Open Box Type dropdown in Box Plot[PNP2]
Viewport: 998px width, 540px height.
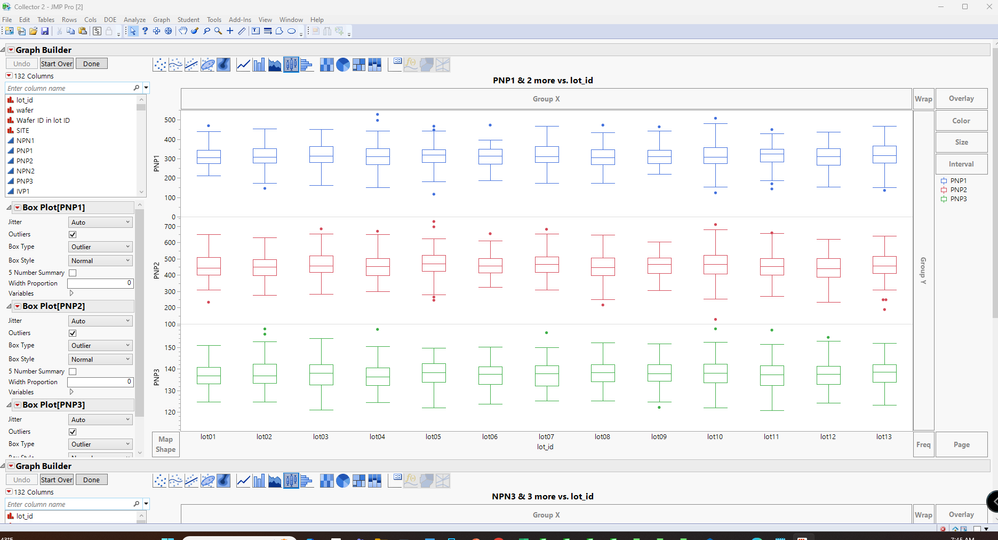pyautogui.click(x=100, y=345)
